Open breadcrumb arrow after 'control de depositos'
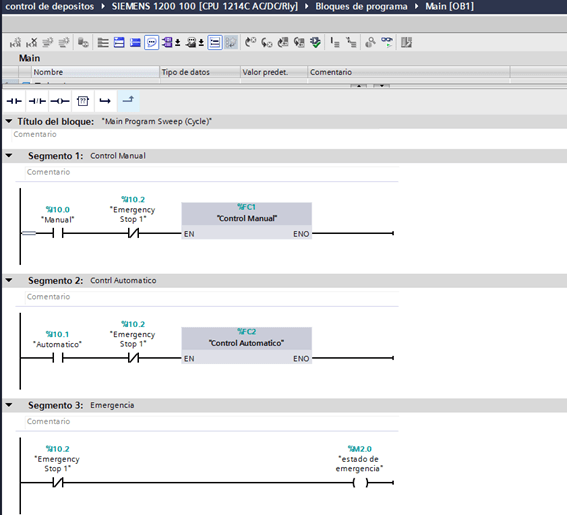 [103, 6]
